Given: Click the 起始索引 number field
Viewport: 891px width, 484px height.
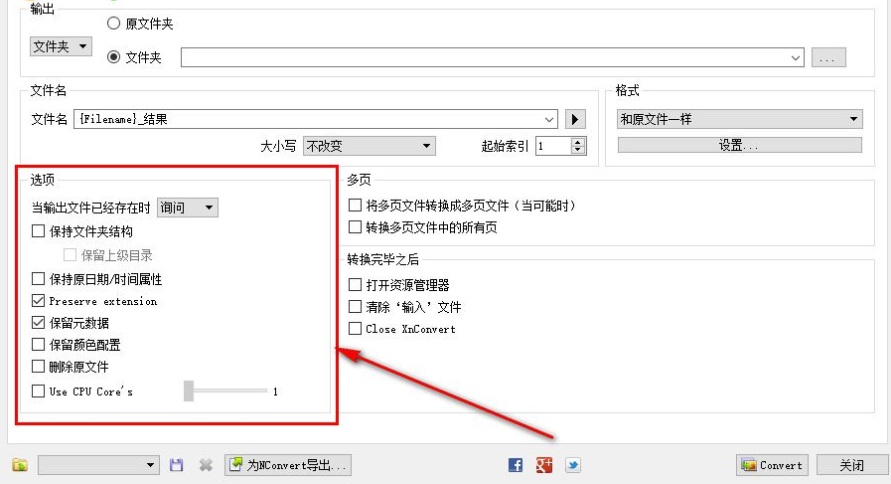Looking at the screenshot, I should 553,146.
